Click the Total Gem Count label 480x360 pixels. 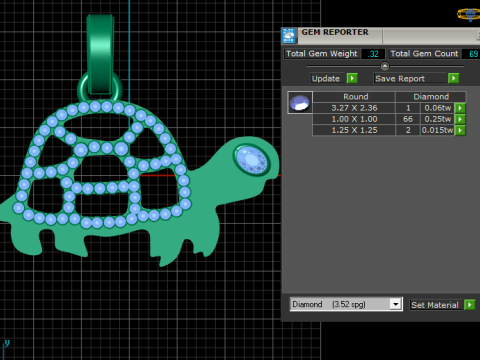(424, 54)
